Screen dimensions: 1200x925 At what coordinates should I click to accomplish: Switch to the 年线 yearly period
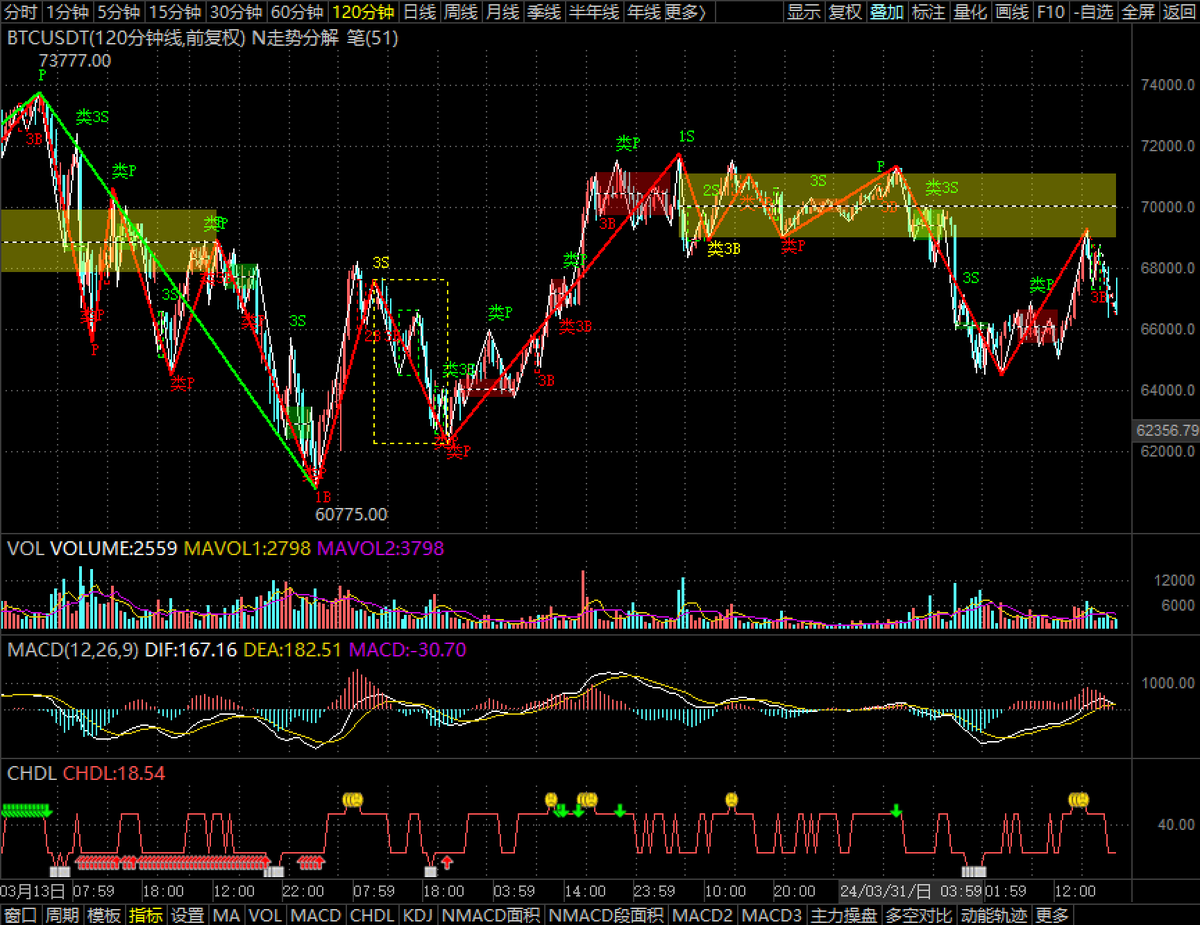644,12
